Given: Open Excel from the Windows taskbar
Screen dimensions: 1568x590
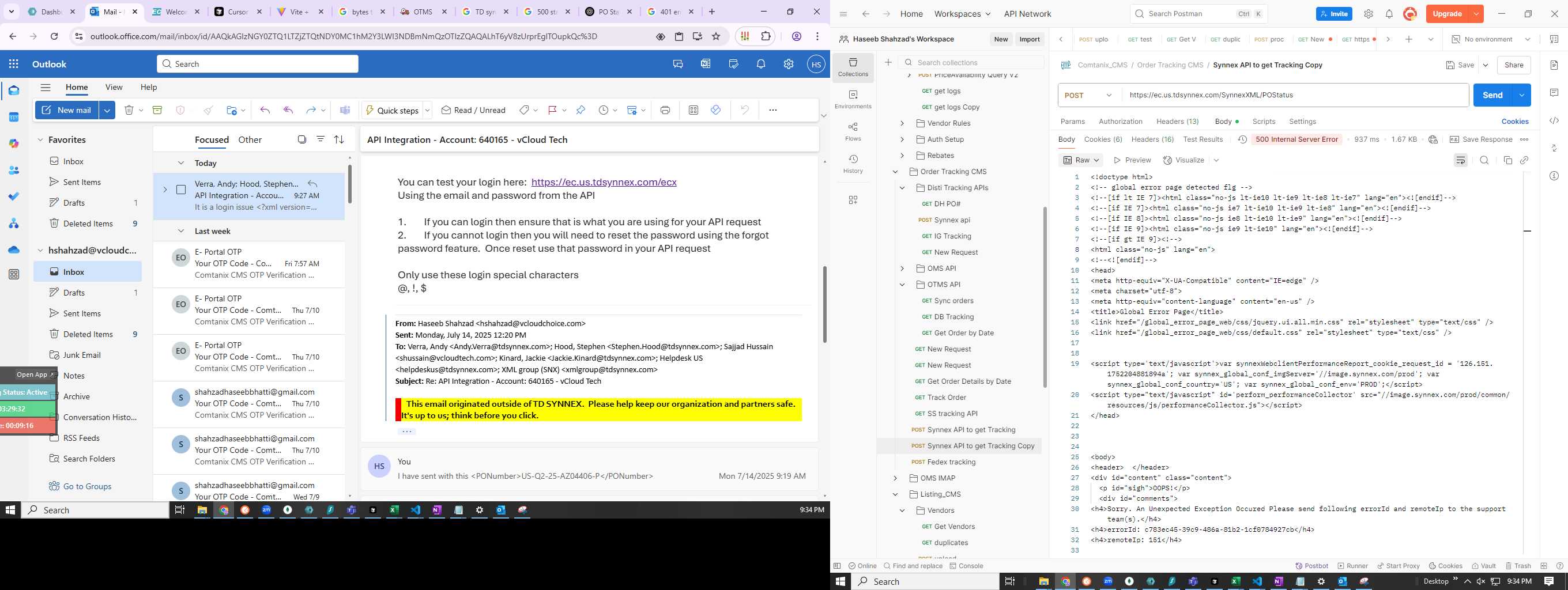Looking at the screenshot, I should point(394,510).
